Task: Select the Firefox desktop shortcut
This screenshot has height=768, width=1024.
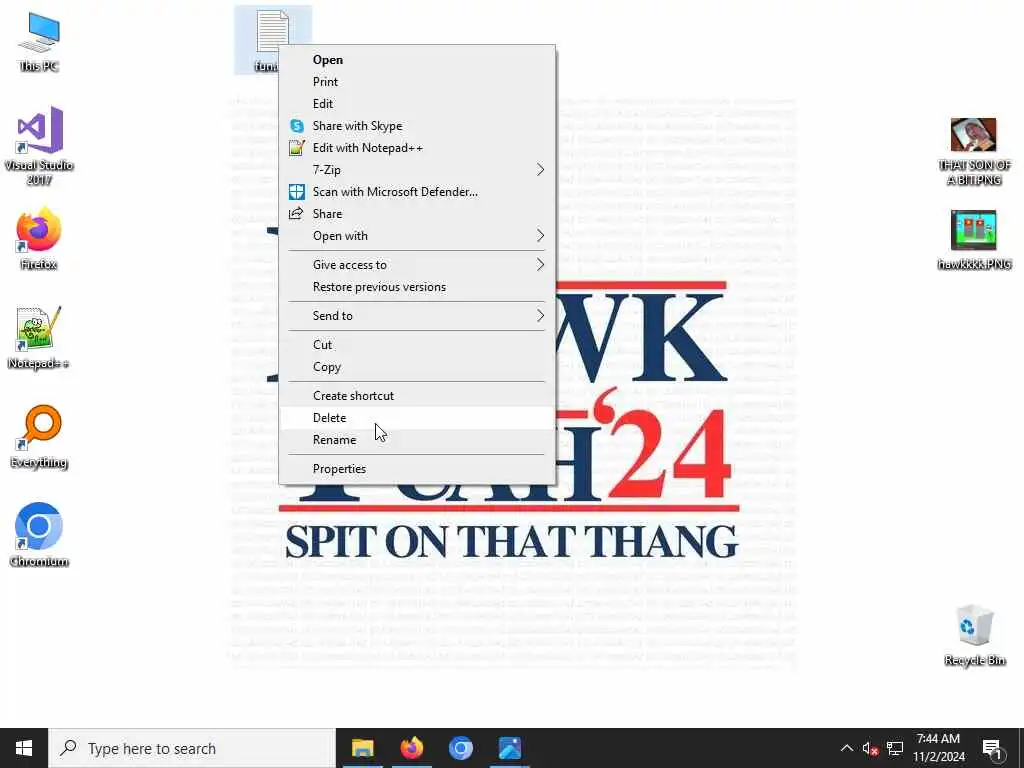Action: tap(39, 238)
